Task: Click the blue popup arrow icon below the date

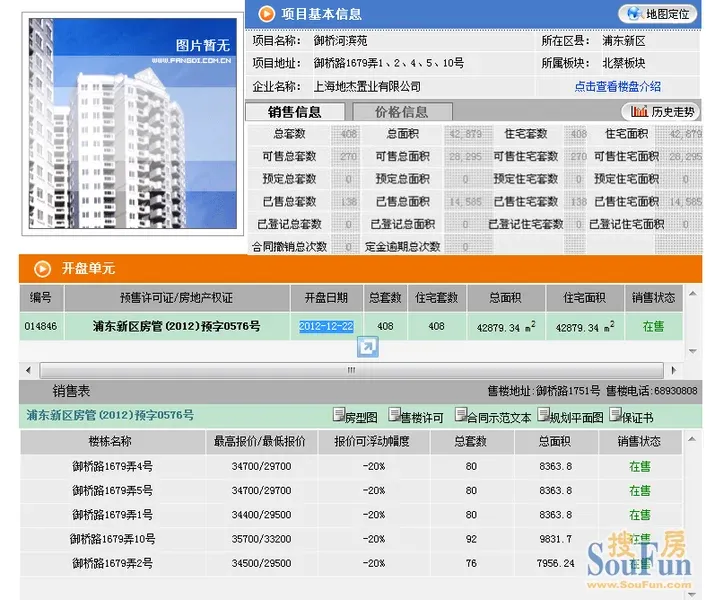Action: pyautogui.click(x=367, y=347)
